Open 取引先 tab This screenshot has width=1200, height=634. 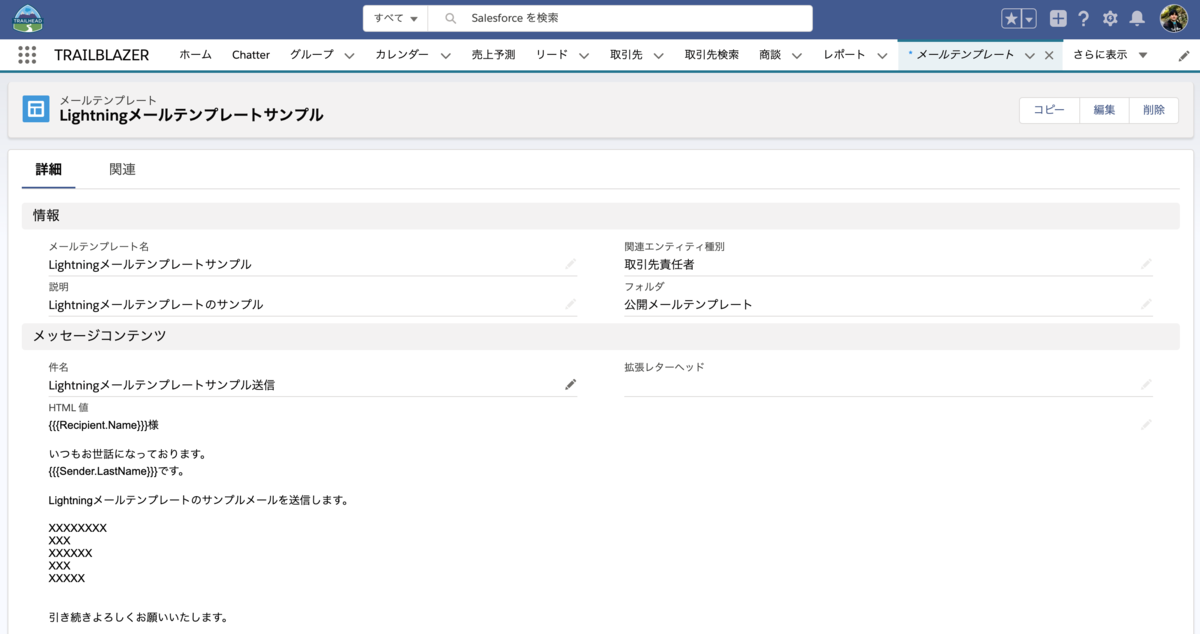(x=626, y=55)
